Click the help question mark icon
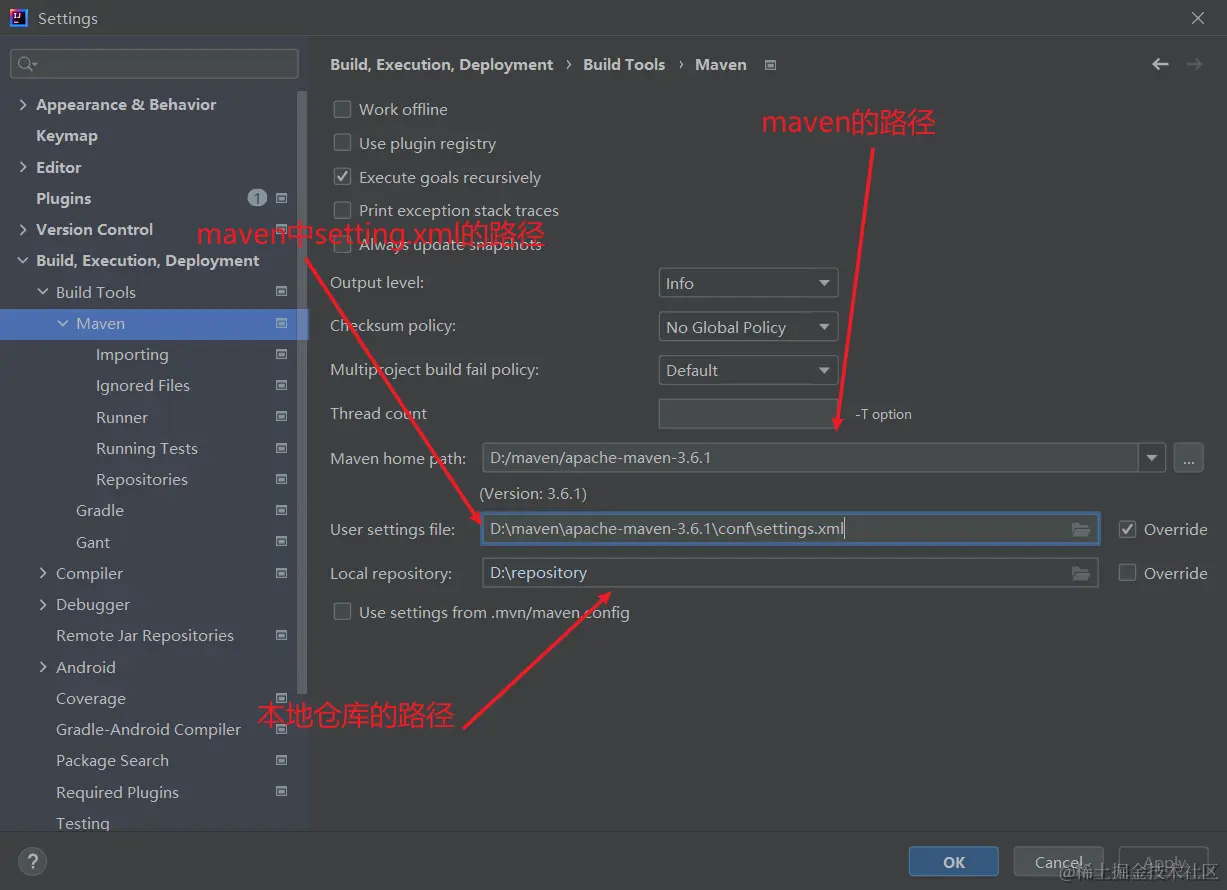 [x=32, y=861]
